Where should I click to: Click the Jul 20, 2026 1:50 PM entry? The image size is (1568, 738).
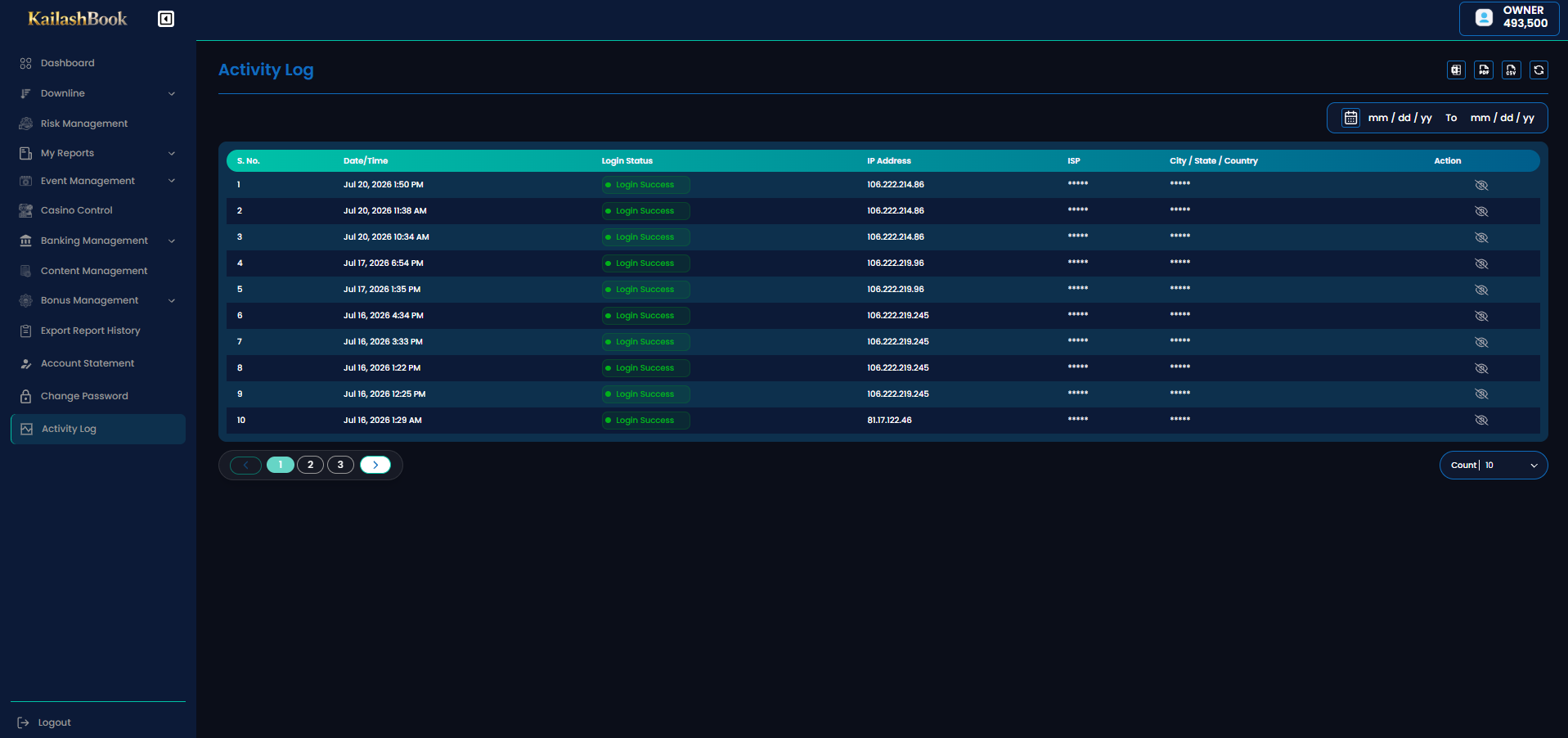pos(384,185)
